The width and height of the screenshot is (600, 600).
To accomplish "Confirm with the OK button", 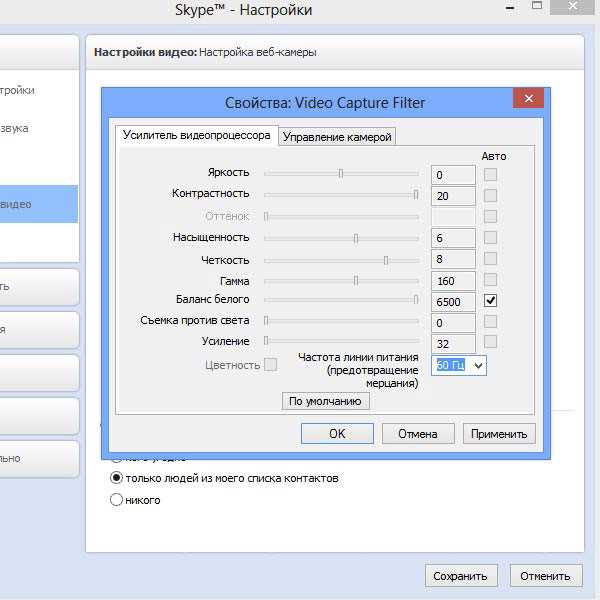I will [337, 434].
